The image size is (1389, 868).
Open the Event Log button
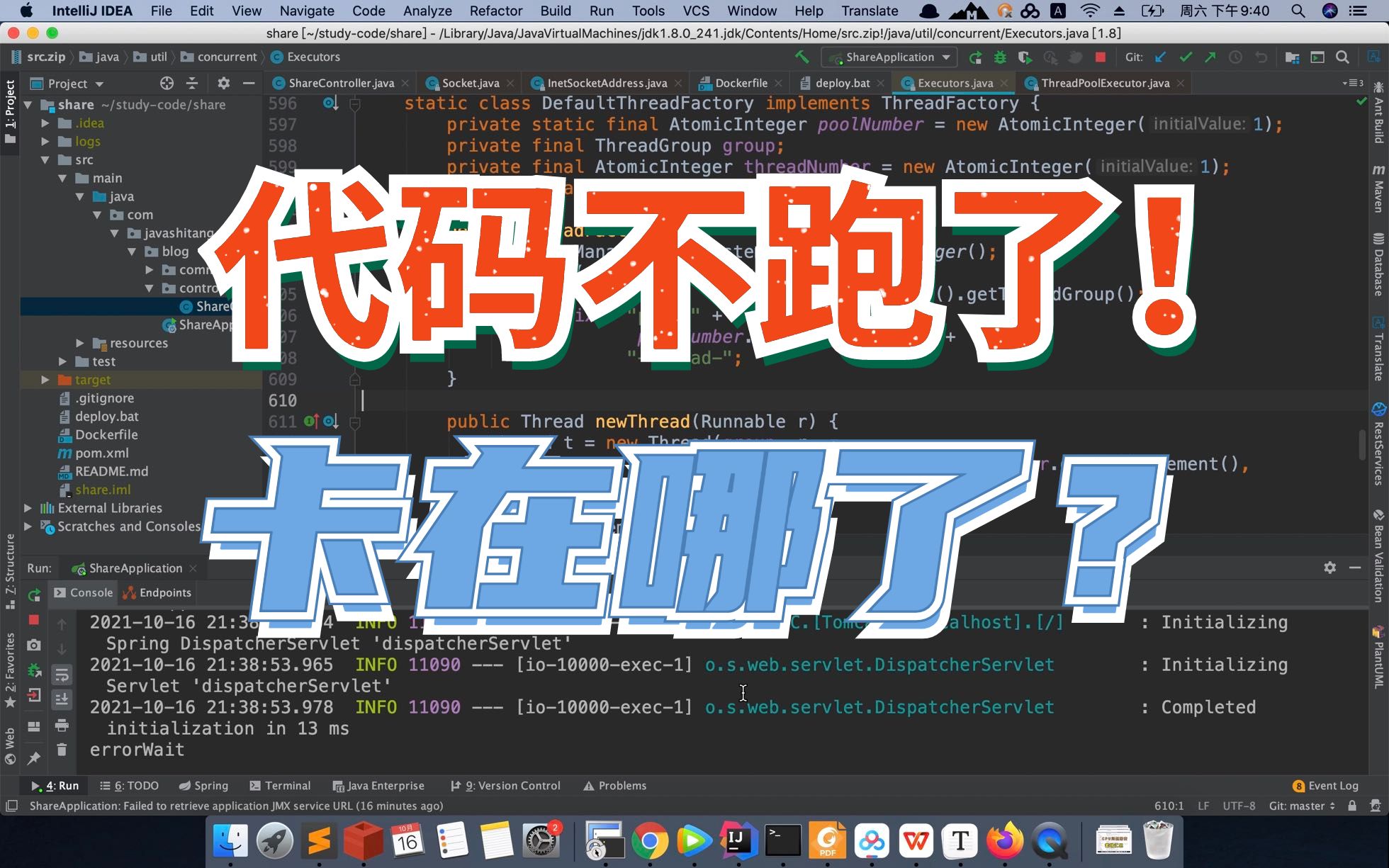point(1325,785)
